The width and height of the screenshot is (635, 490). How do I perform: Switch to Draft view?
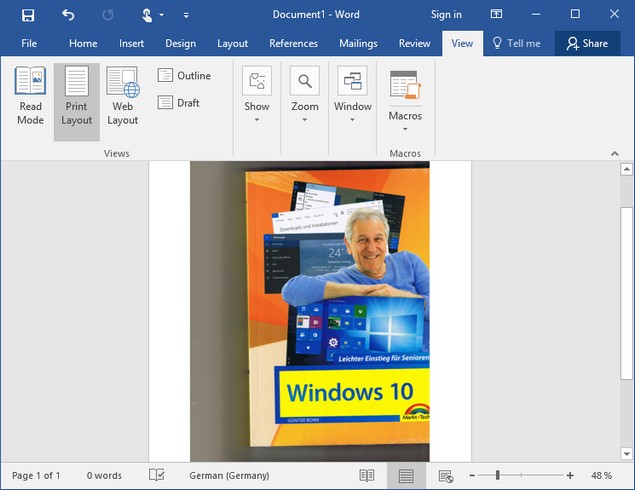pyautogui.click(x=179, y=102)
